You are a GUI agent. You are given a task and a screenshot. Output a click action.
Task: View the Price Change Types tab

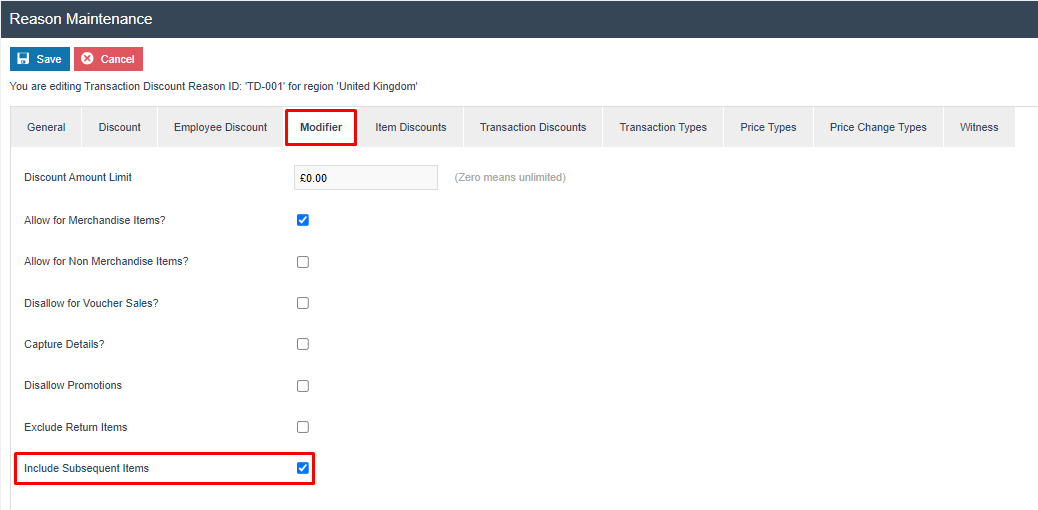pos(878,127)
